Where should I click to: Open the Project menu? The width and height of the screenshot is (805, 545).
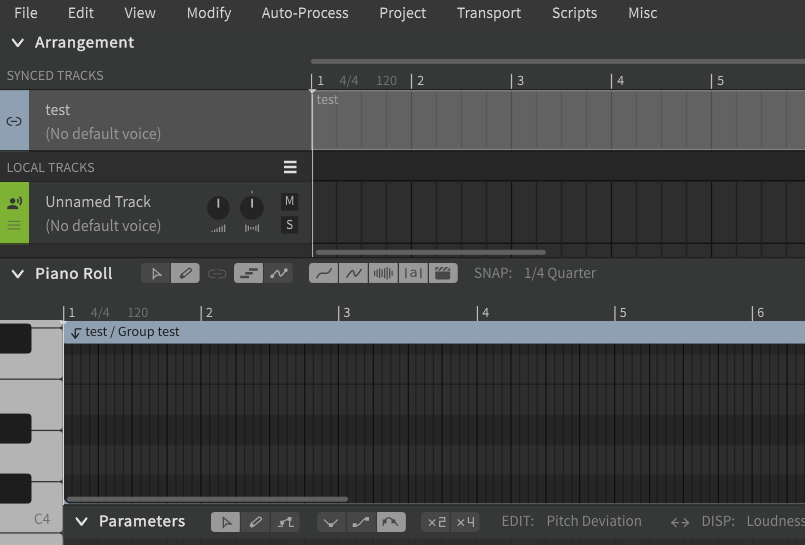[x=402, y=13]
